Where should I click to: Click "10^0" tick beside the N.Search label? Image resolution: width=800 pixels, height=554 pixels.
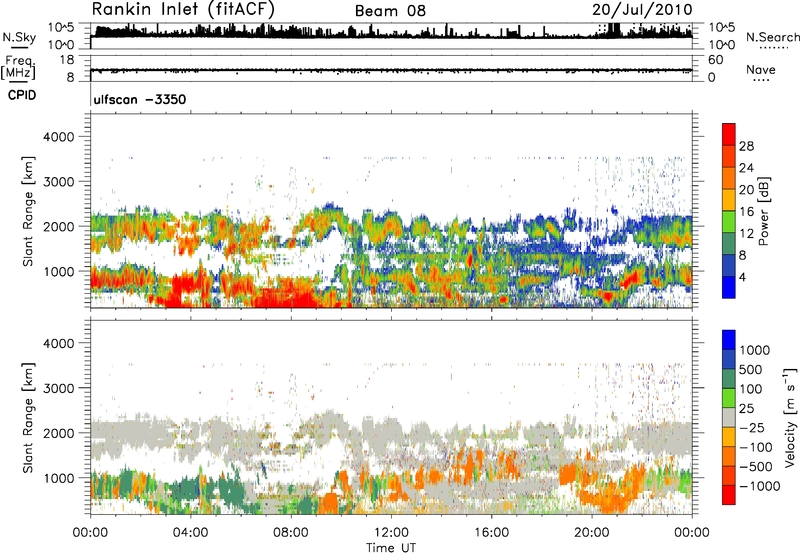coord(721,45)
